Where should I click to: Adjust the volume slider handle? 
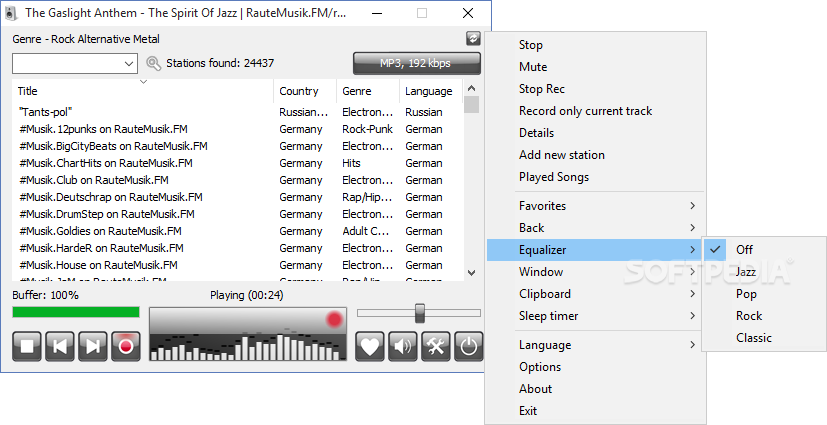pos(420,313)
